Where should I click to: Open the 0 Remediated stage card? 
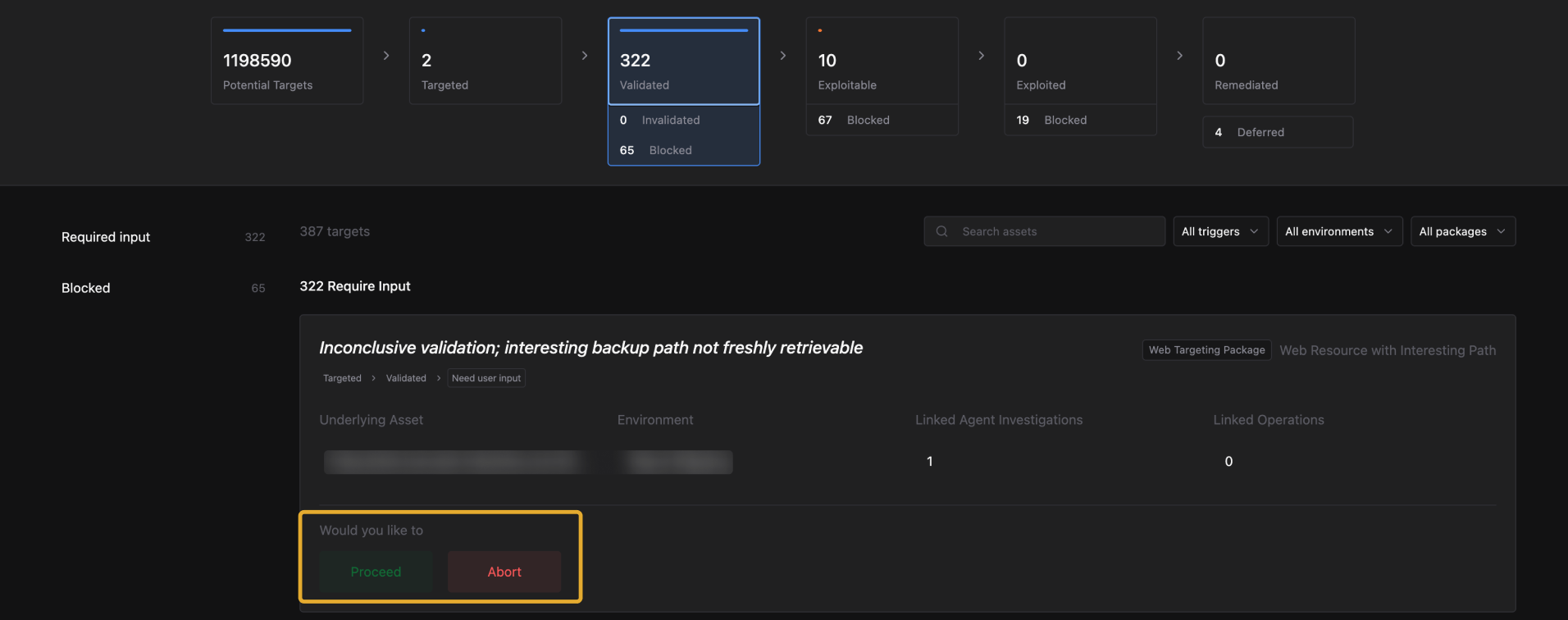pyautogui.click(x=1279, y=61)
